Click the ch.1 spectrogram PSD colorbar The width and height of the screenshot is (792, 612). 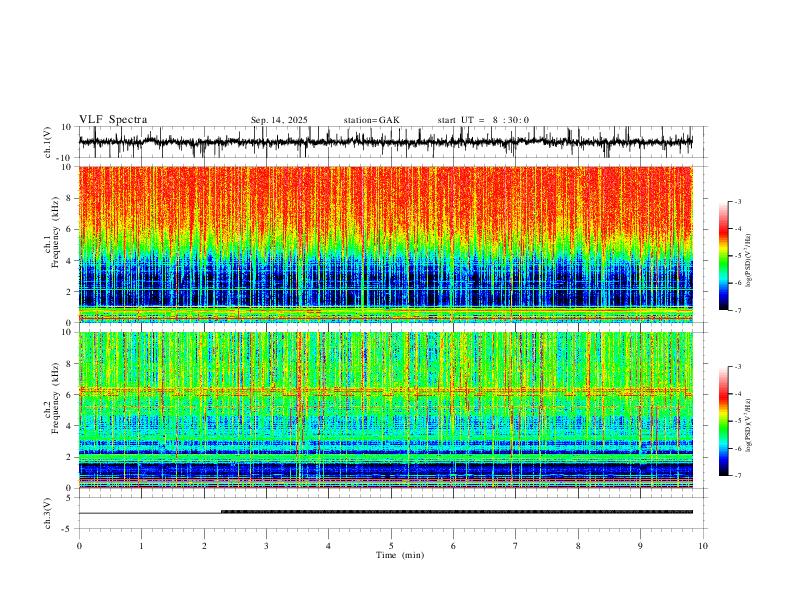click(724, 255)
